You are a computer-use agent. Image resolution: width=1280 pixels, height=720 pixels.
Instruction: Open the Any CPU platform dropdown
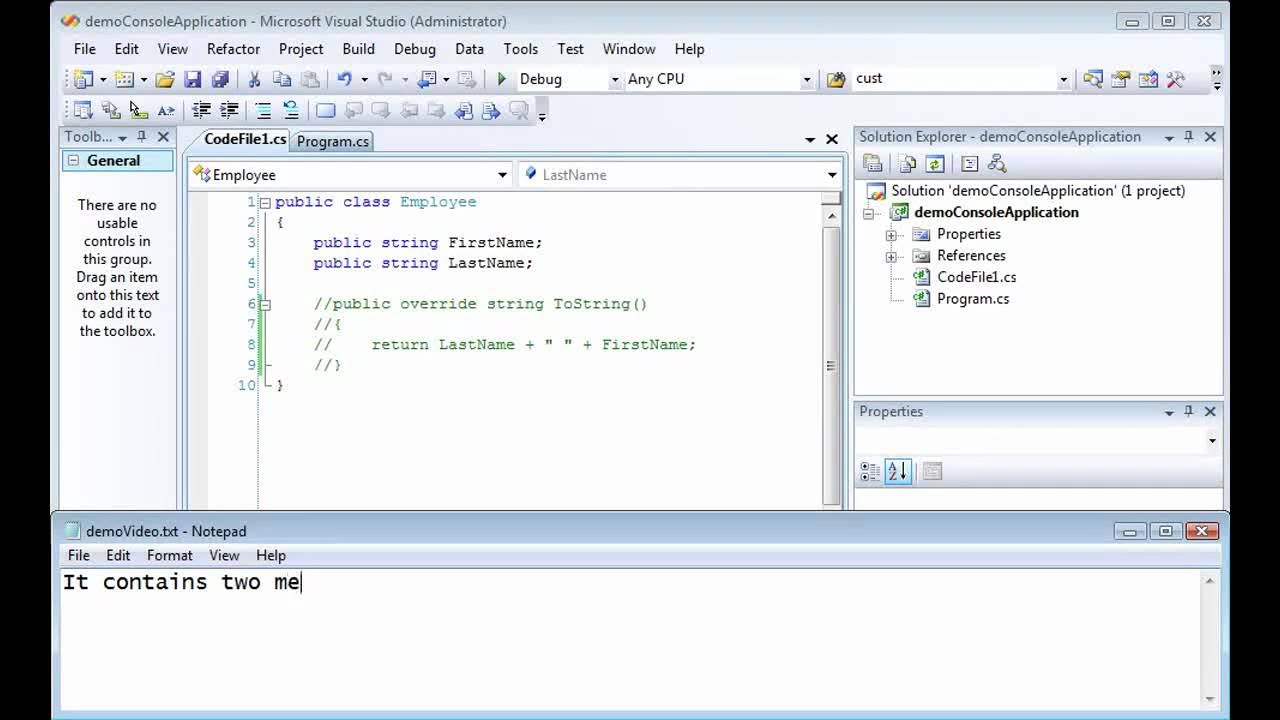pos(807,80)
